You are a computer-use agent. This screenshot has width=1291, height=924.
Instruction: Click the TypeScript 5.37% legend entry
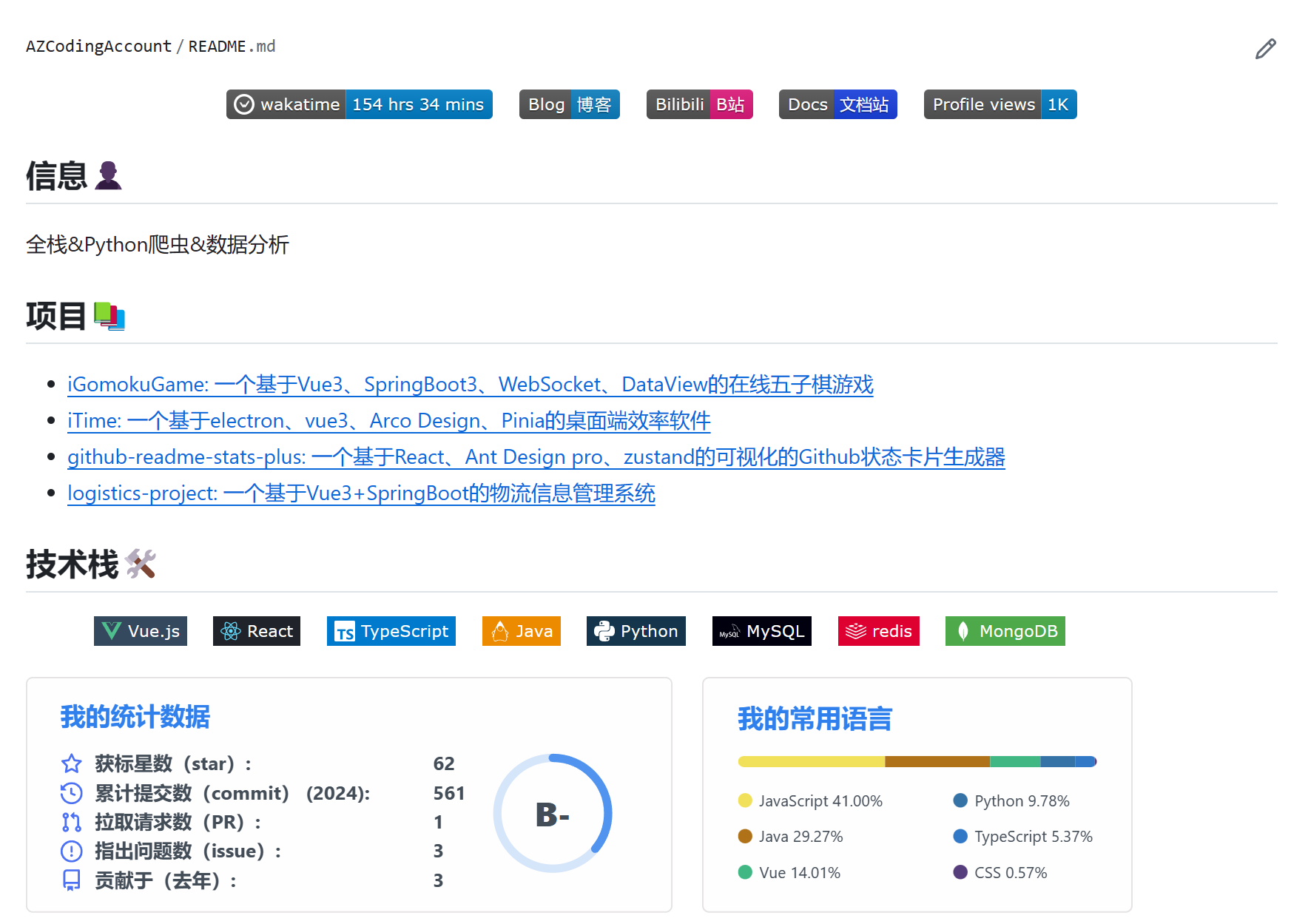click(1023, 837)
